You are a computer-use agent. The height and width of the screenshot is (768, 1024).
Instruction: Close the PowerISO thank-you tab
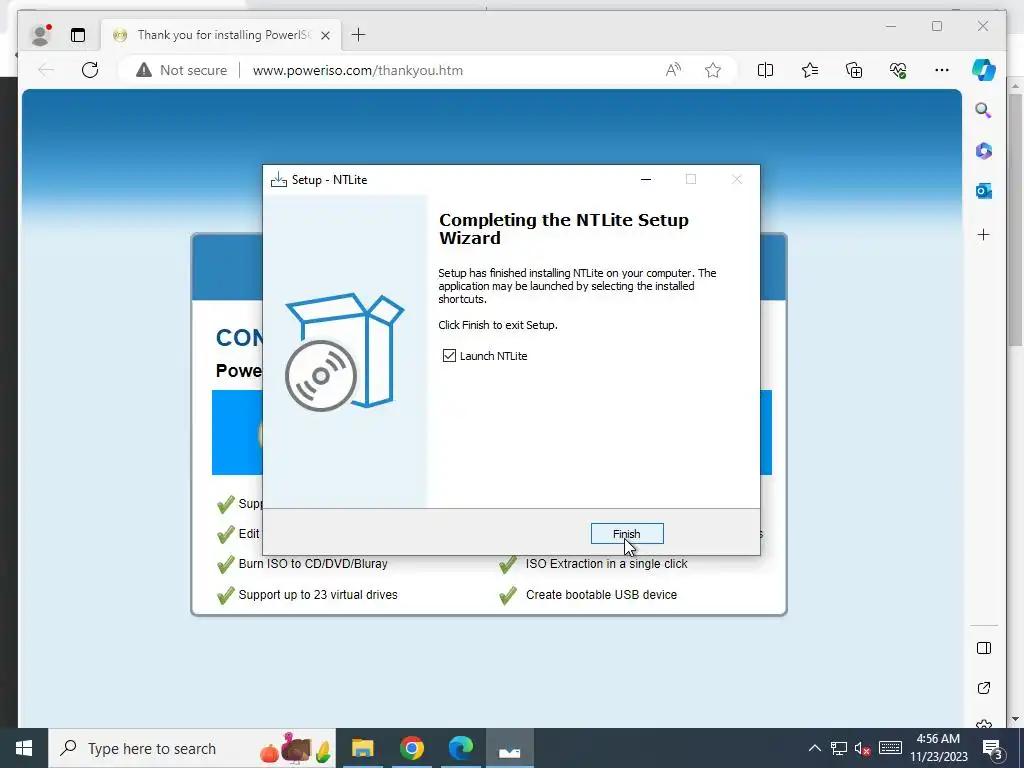[325, 35]
